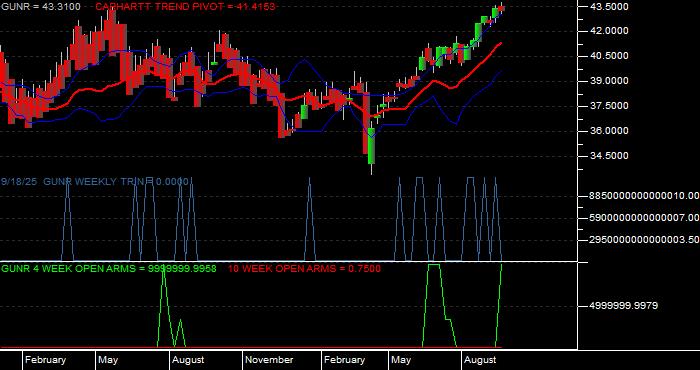Click the first August timeline marker

188,360
